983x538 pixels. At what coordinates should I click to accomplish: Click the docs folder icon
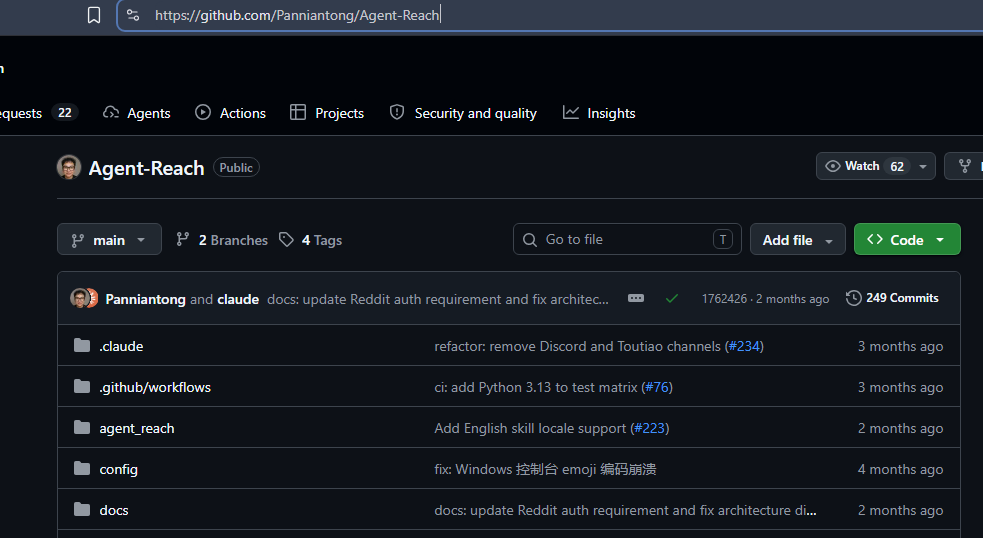(x=82, y=509)
